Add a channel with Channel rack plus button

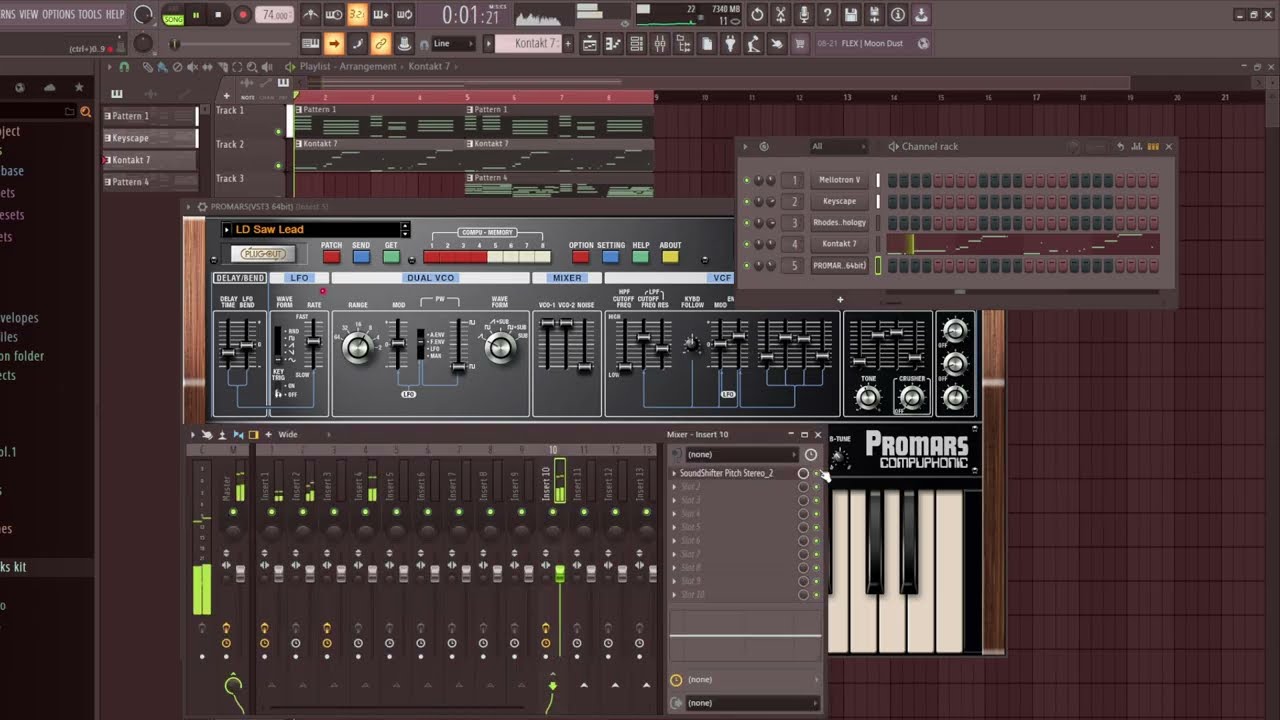(840, 299)
